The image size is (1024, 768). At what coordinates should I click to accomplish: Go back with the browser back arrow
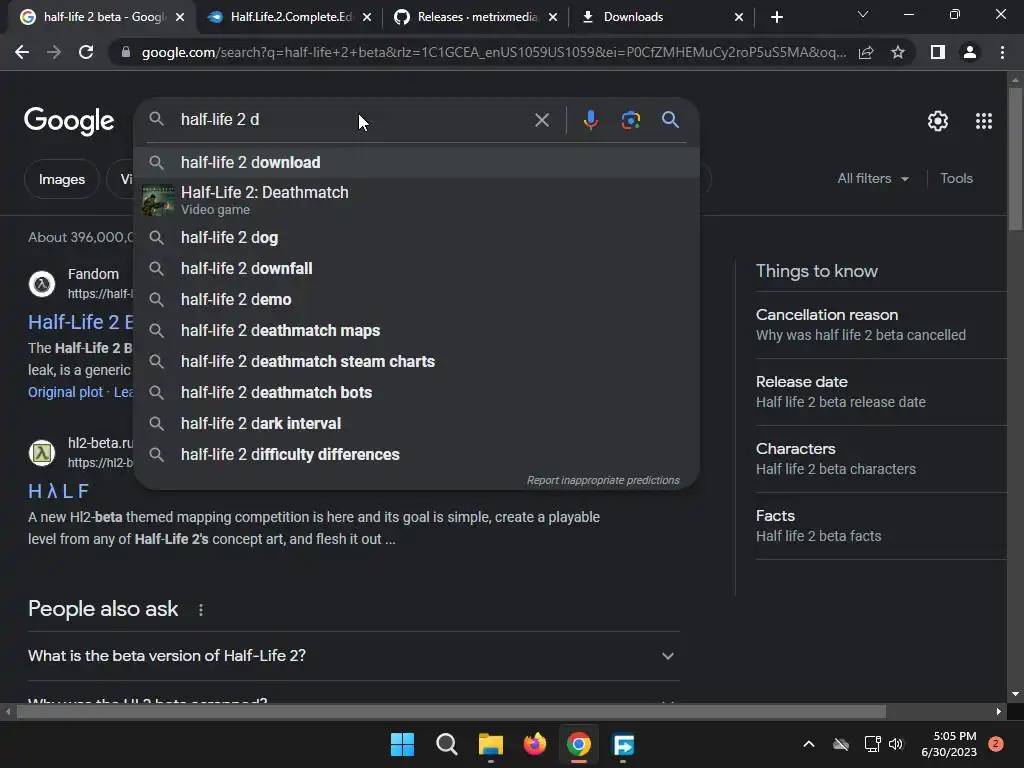22,52
